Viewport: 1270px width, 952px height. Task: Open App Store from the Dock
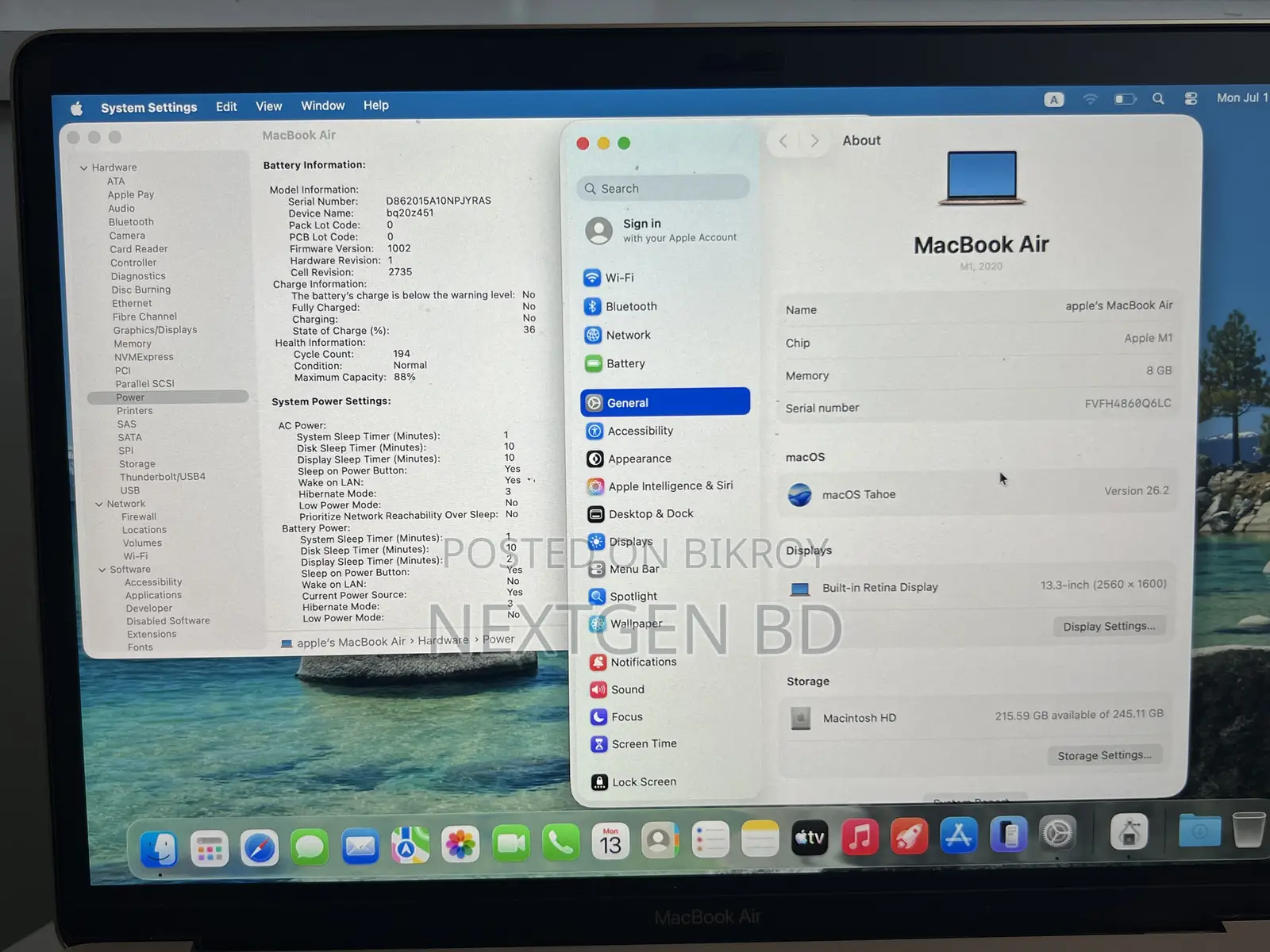click(x=959, y=835)
